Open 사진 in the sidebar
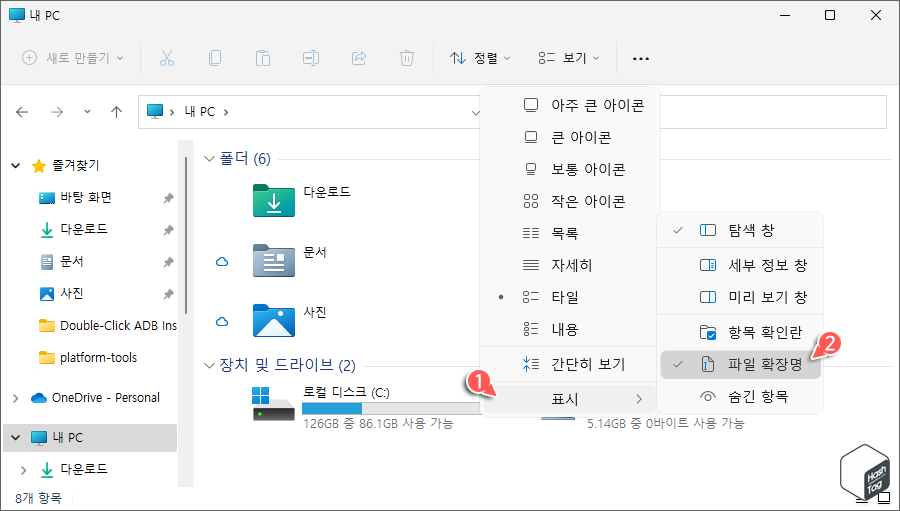Image resolution: width=900 pixels, height=511 pixels. 72,293
